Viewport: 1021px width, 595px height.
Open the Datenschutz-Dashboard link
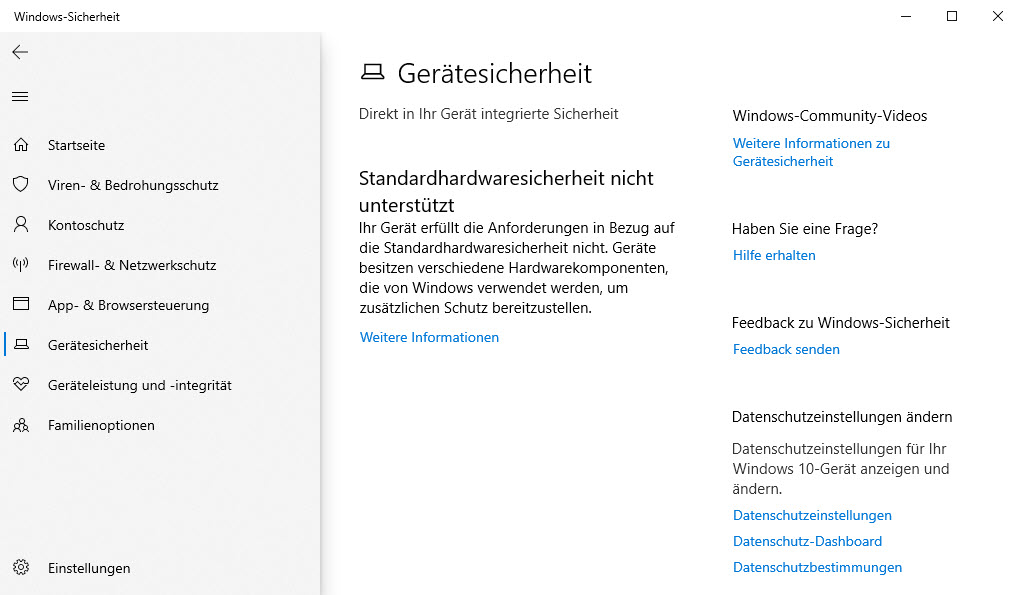tap(807, 541)
